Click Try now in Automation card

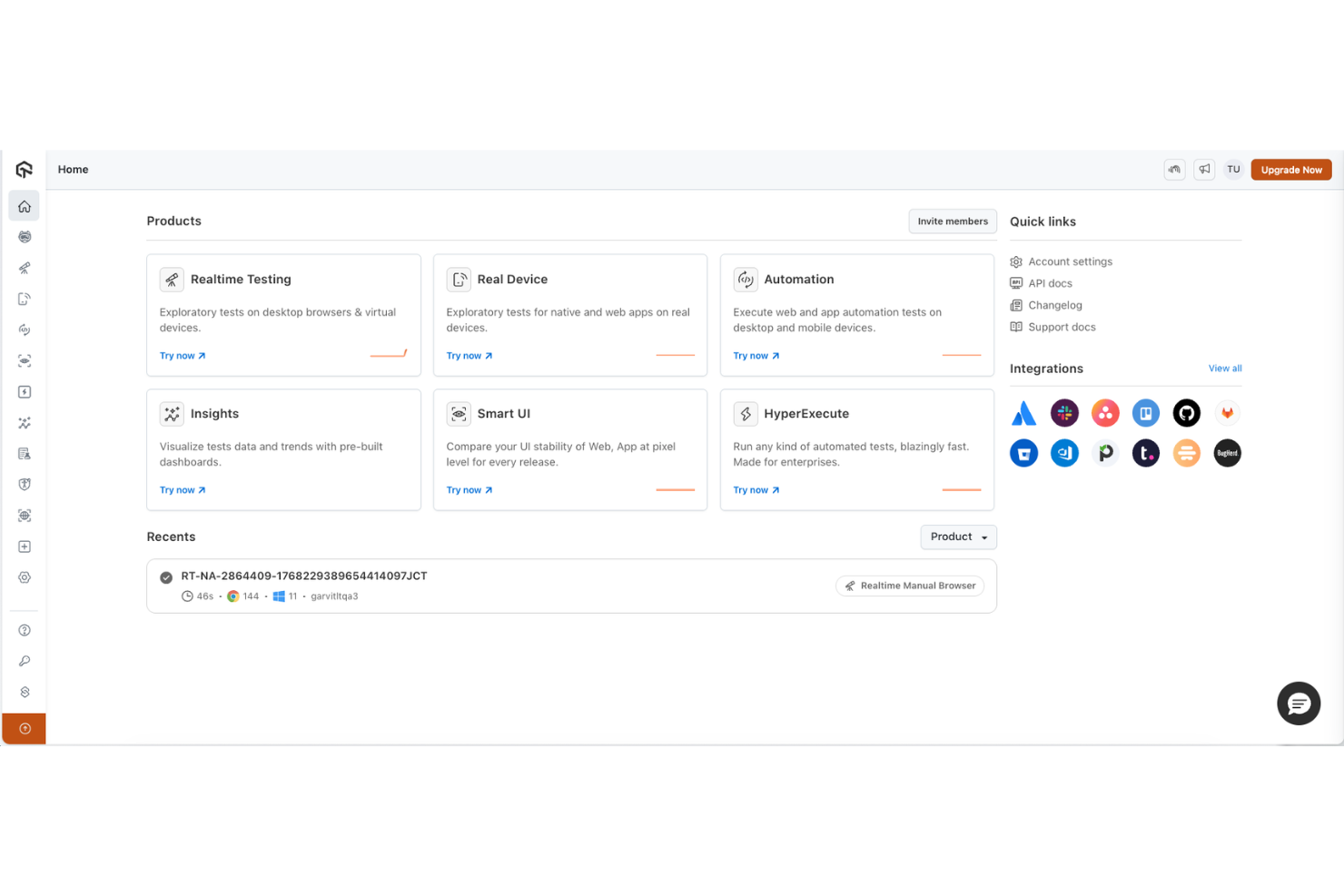click(756, 356)
